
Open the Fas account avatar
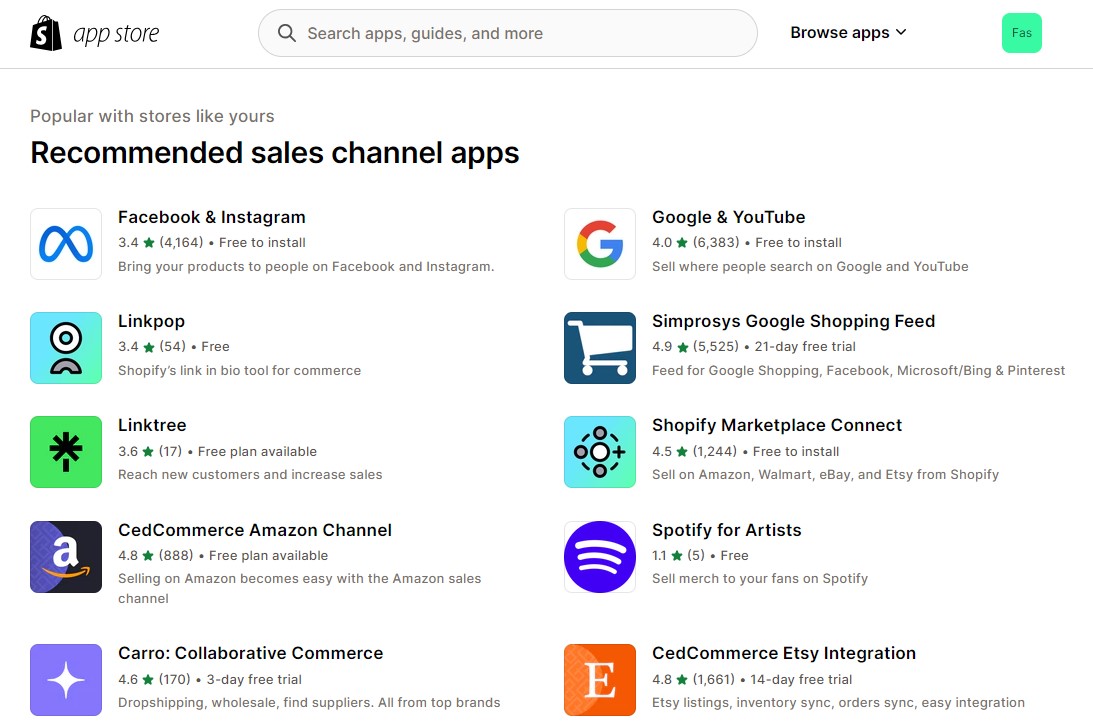click(x=1022, y=33)
